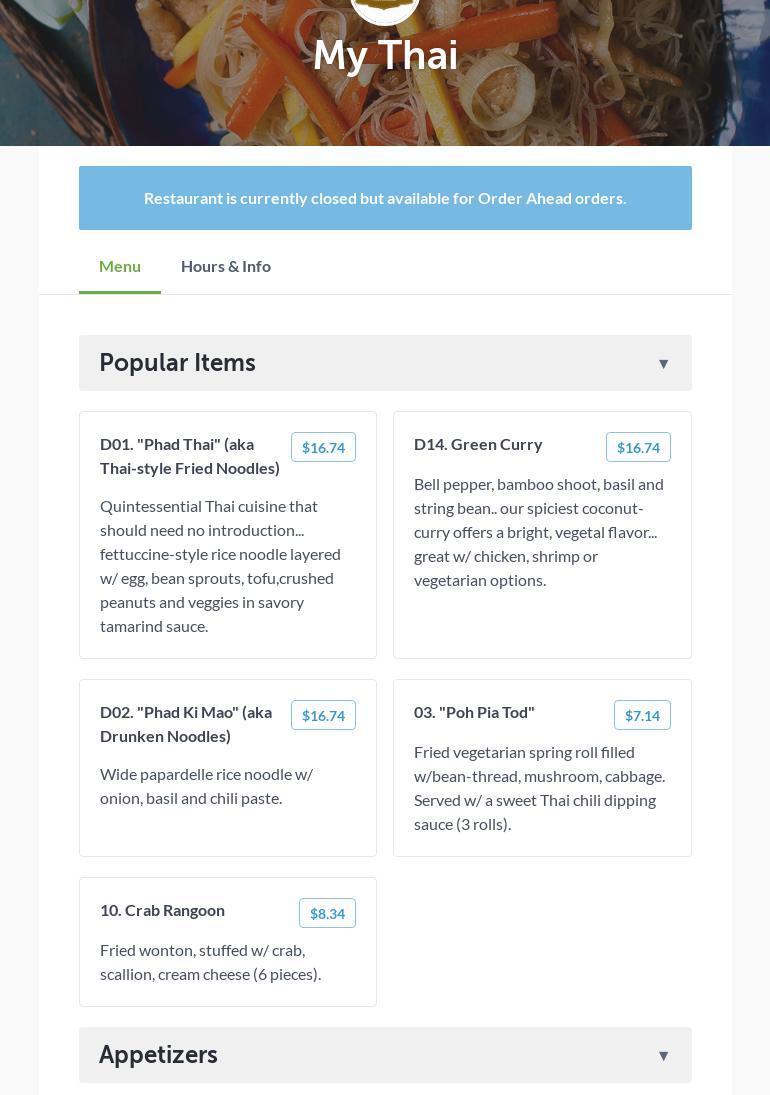Click the Green Curry description text

click(x=538, y=532)
